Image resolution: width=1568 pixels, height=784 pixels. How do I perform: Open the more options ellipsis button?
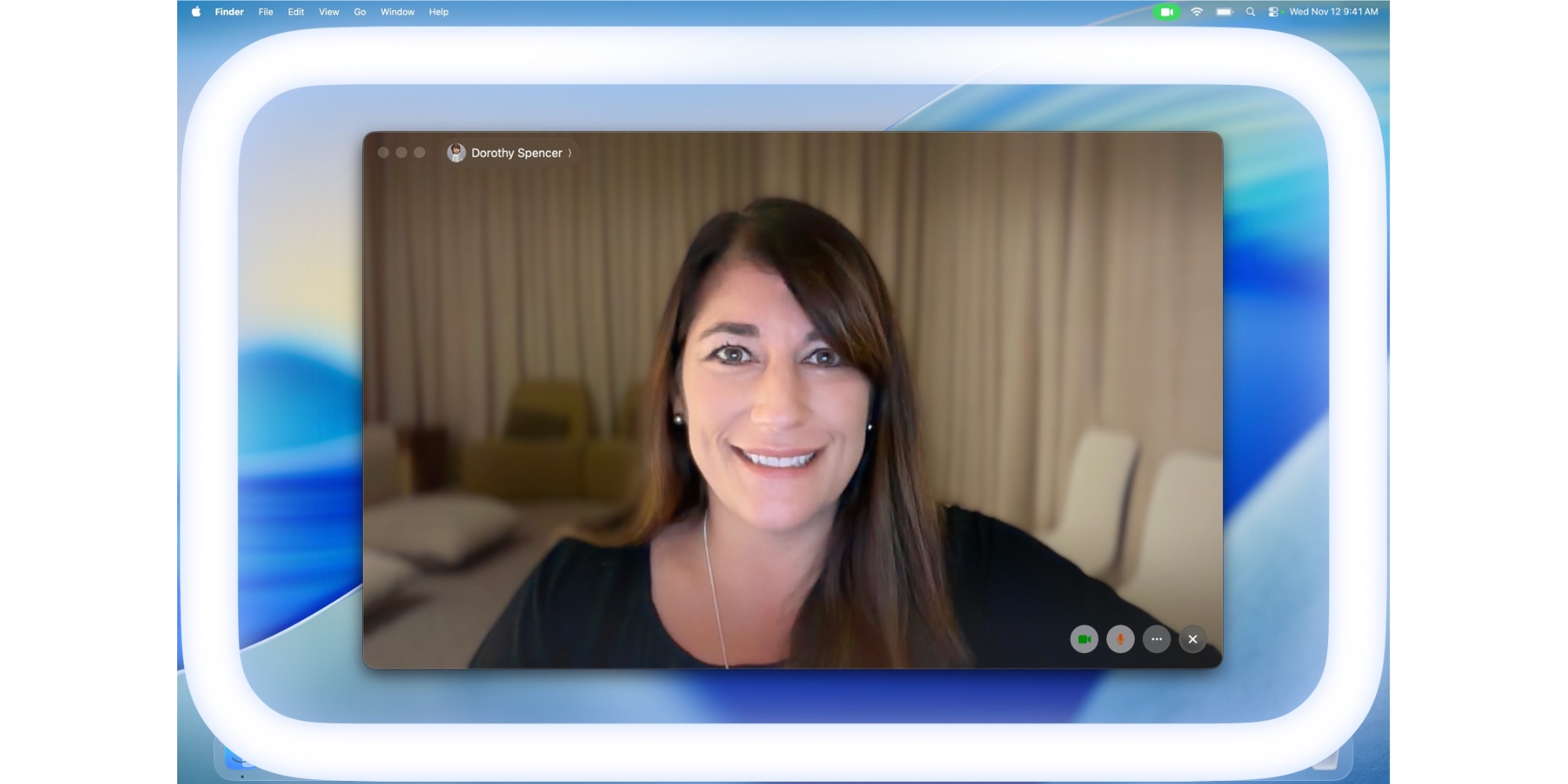[x=1156, y=639]
